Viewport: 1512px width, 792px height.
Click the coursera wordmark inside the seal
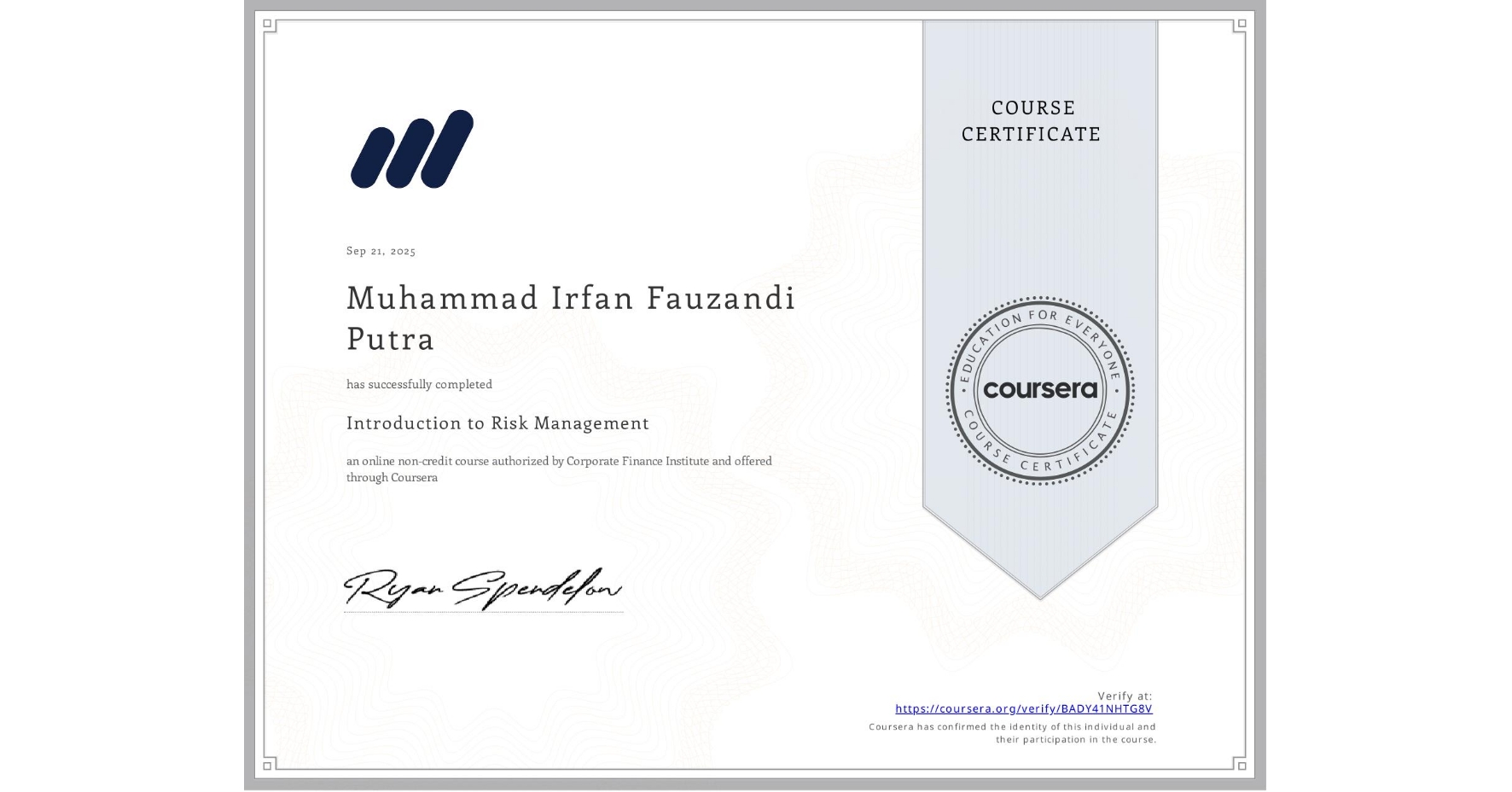[x=1040, y=389]
